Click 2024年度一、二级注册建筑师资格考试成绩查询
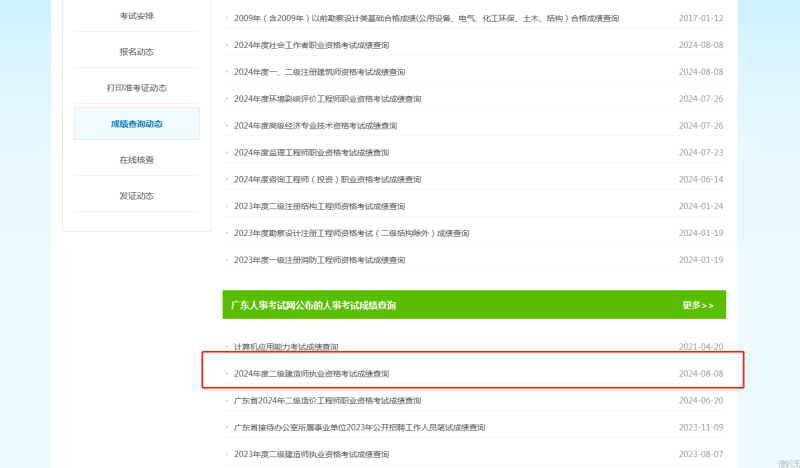The height and width of the screenshot is (468, 800). (x=319, y=73)
